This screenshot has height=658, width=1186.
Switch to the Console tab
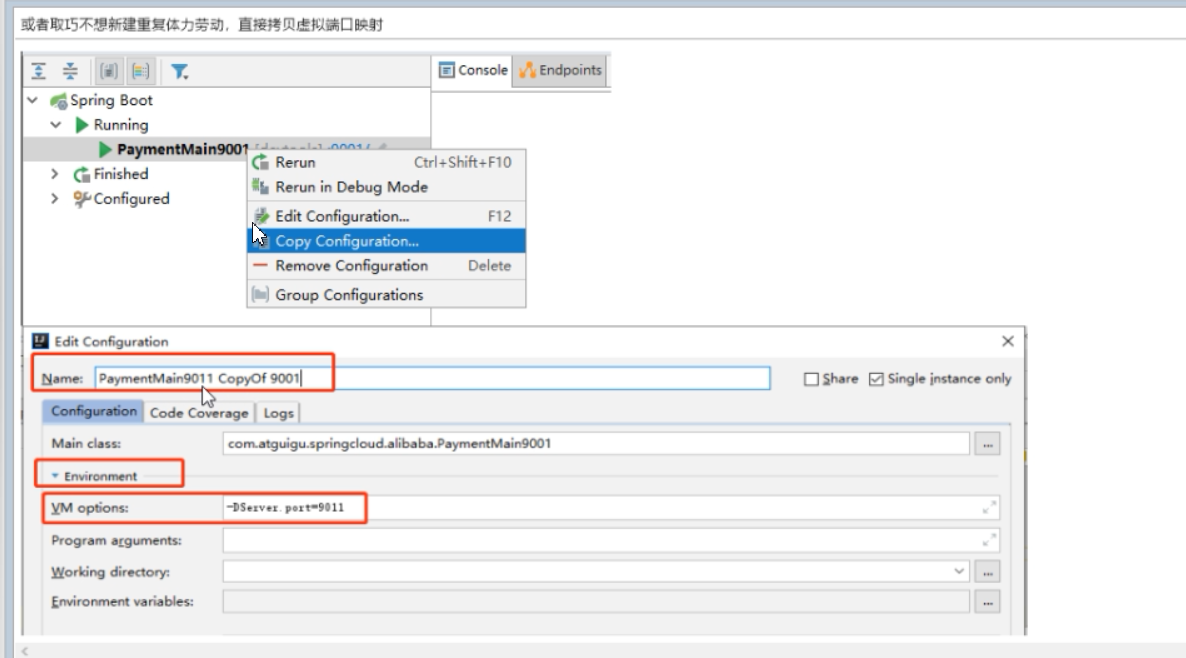click(x=473, y=70)
